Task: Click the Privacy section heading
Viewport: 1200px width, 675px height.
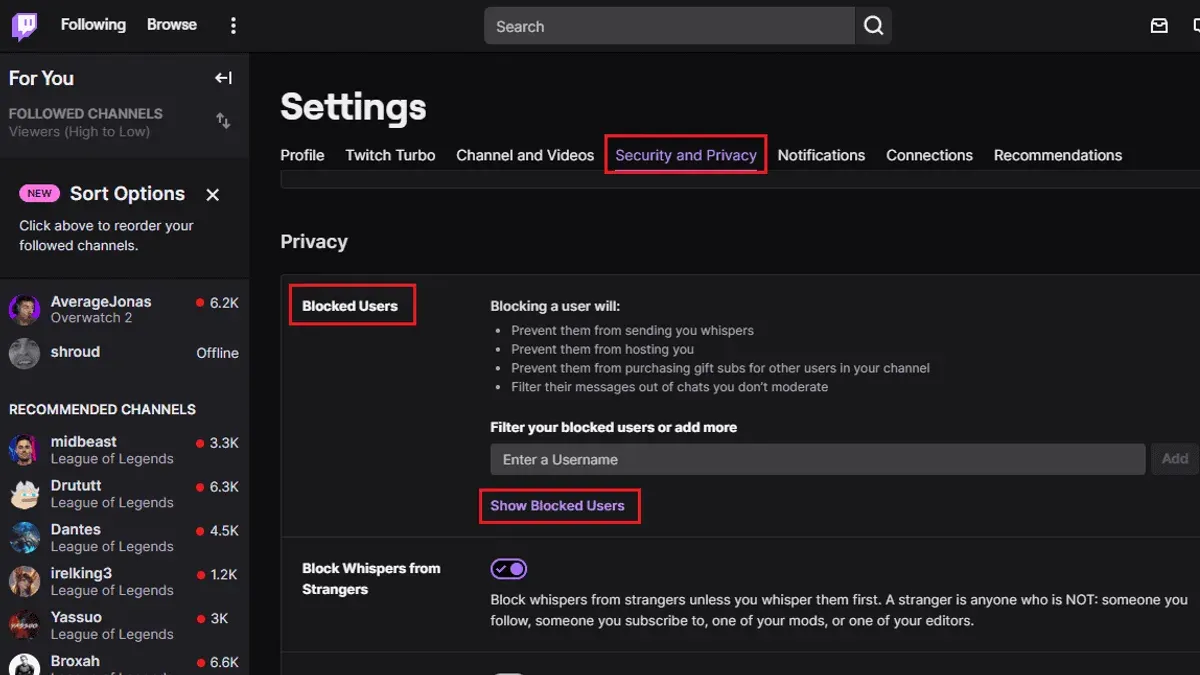Action: point(314,241)
